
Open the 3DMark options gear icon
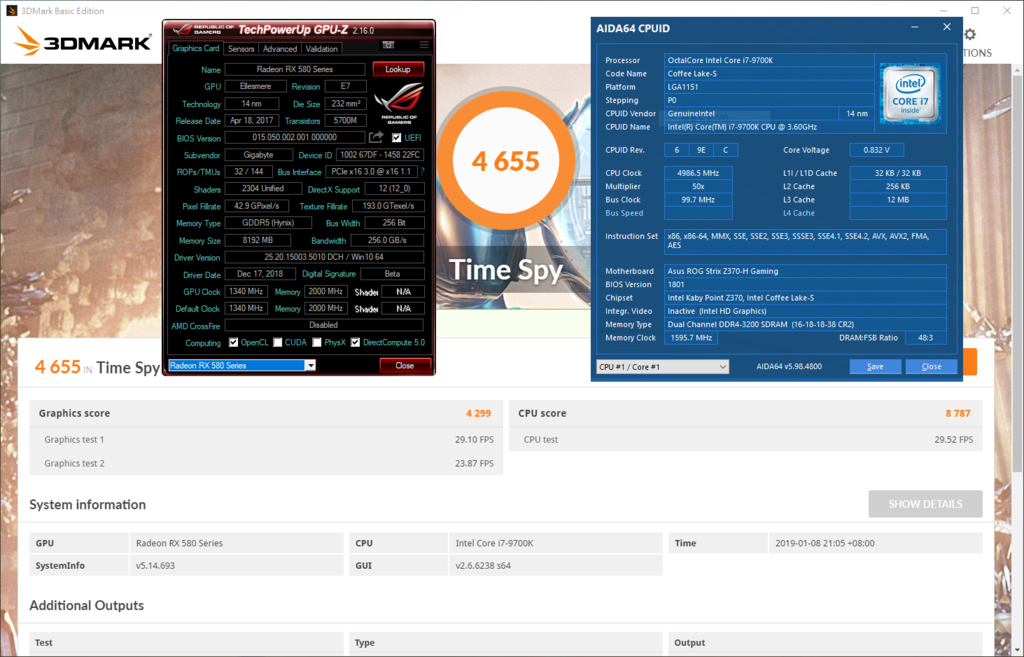970,34
